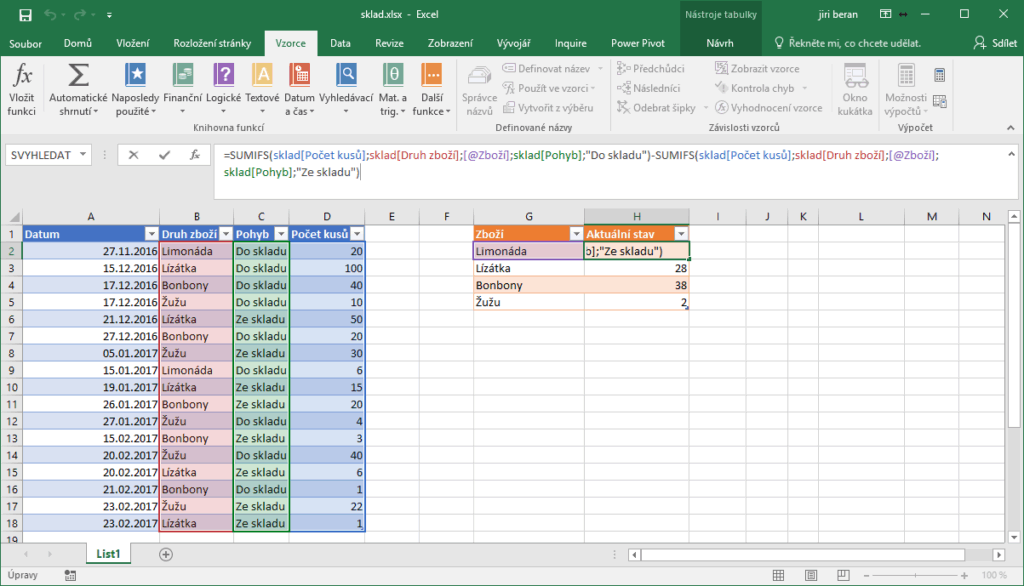Cancel formula entry with the X icon

(133, 155)
